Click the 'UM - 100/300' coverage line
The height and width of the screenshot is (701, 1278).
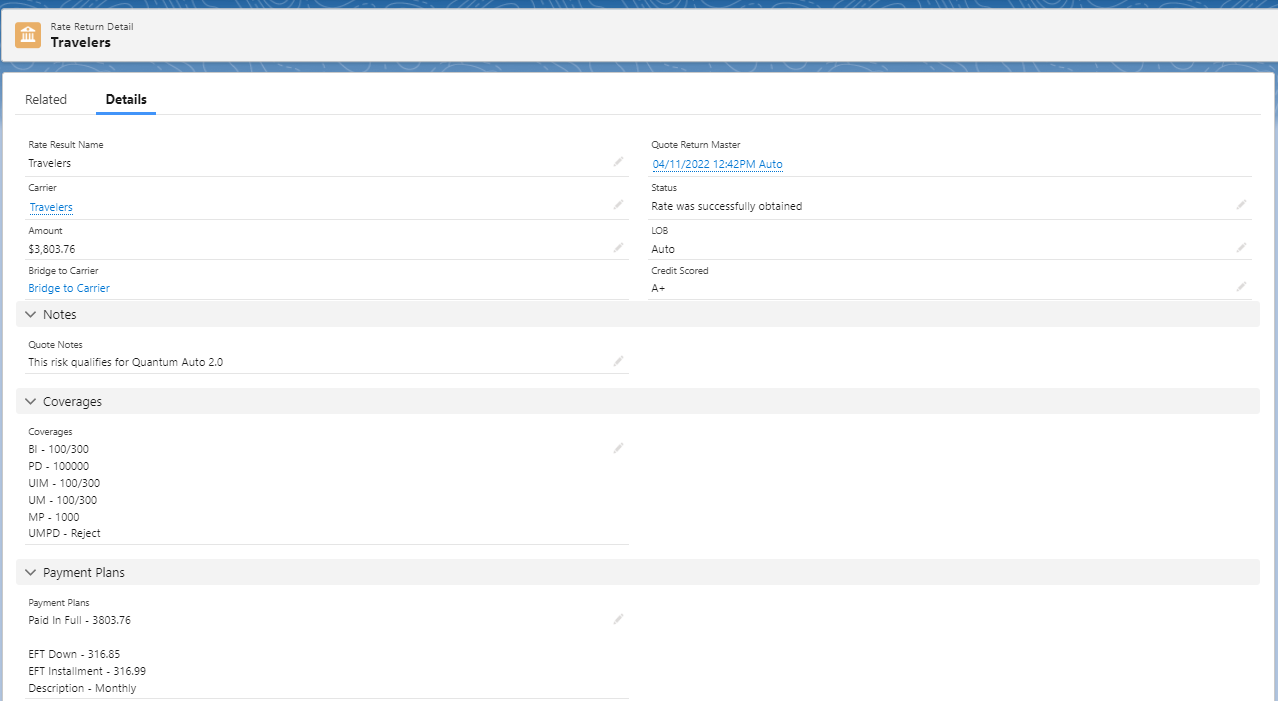[x=63, y=500]
